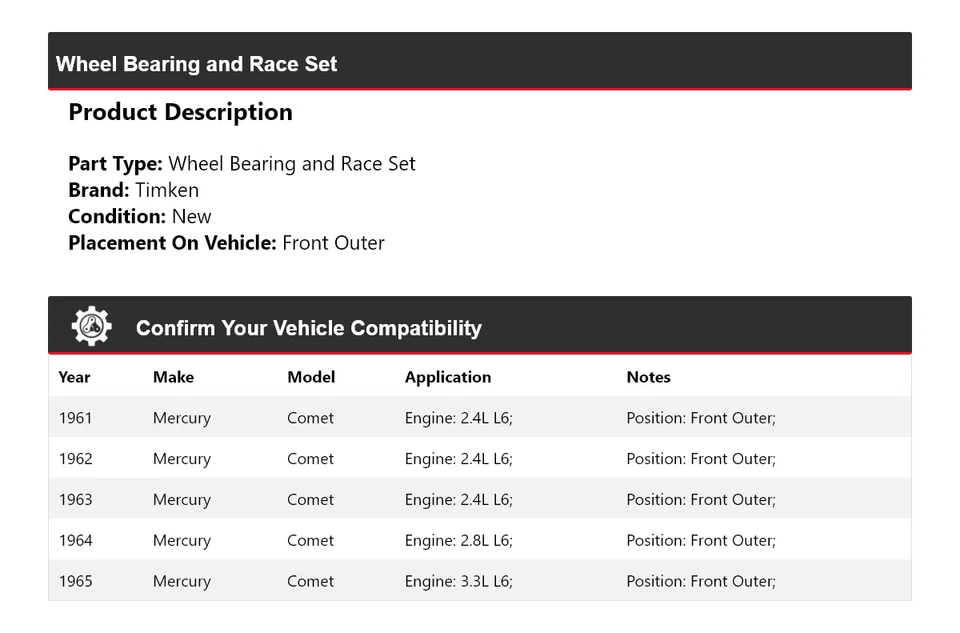Select the Condition: New text

(140, 216)
